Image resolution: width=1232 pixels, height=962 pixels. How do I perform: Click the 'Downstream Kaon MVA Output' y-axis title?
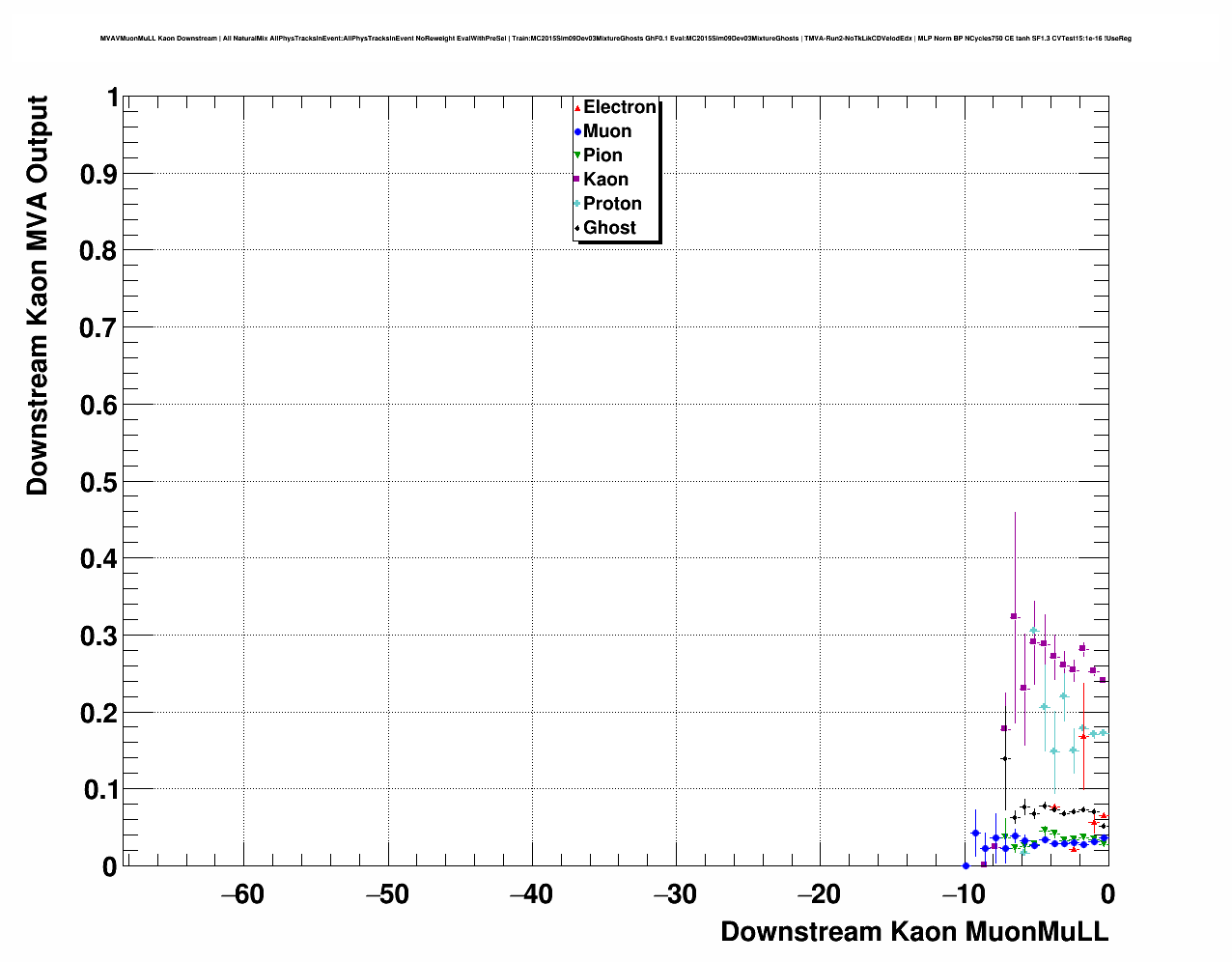coord(37,296)
